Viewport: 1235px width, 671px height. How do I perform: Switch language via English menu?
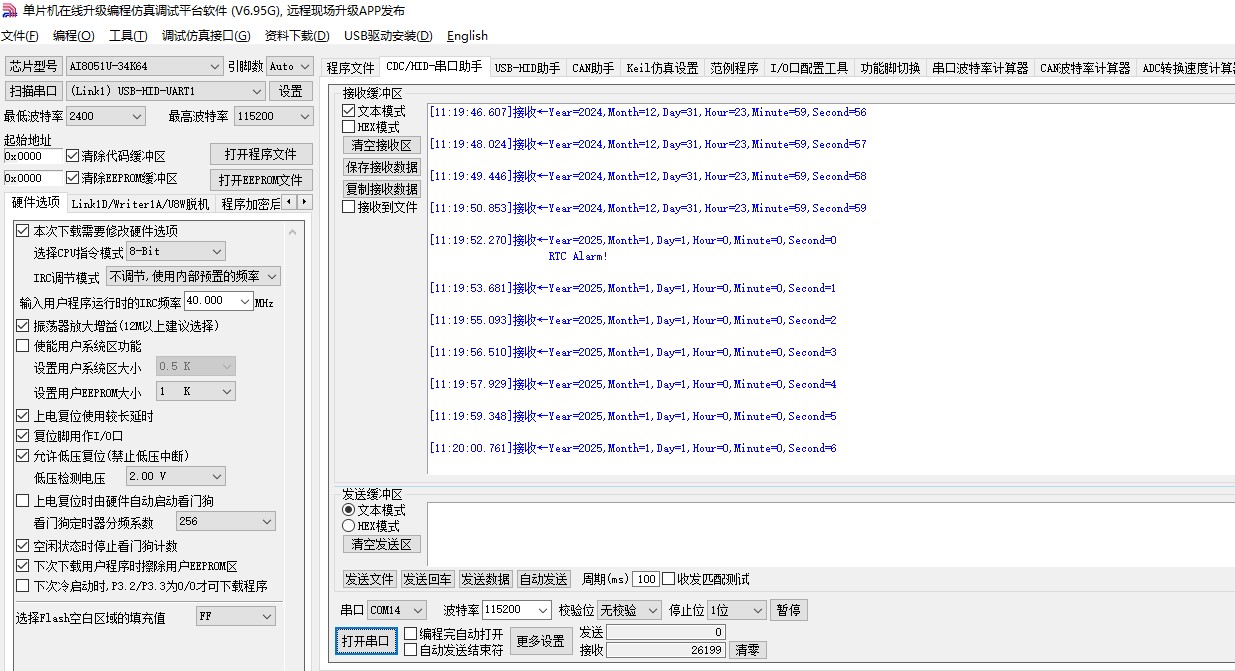[467, 36]
